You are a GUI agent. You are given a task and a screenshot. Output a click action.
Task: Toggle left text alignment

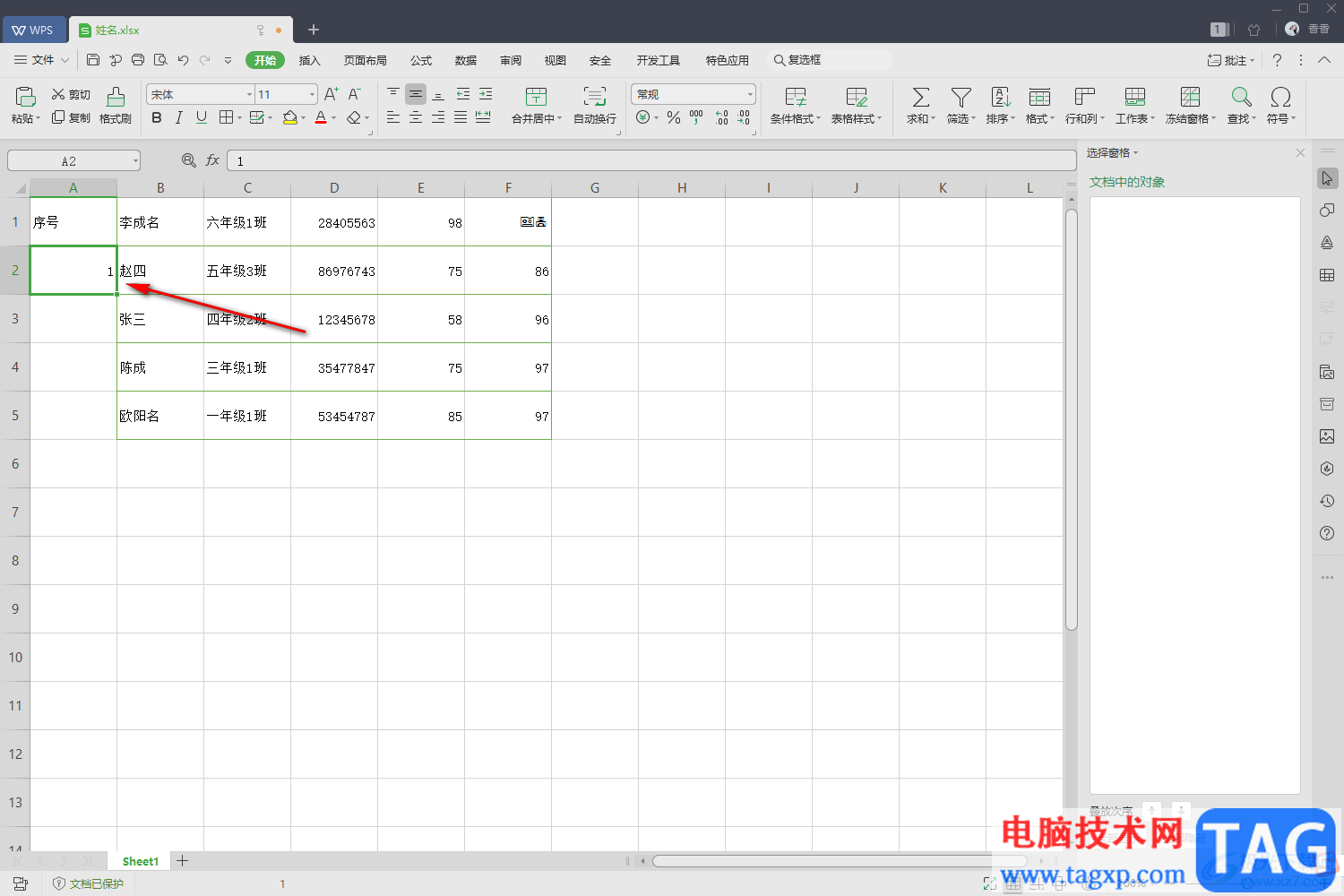[393, 117]
